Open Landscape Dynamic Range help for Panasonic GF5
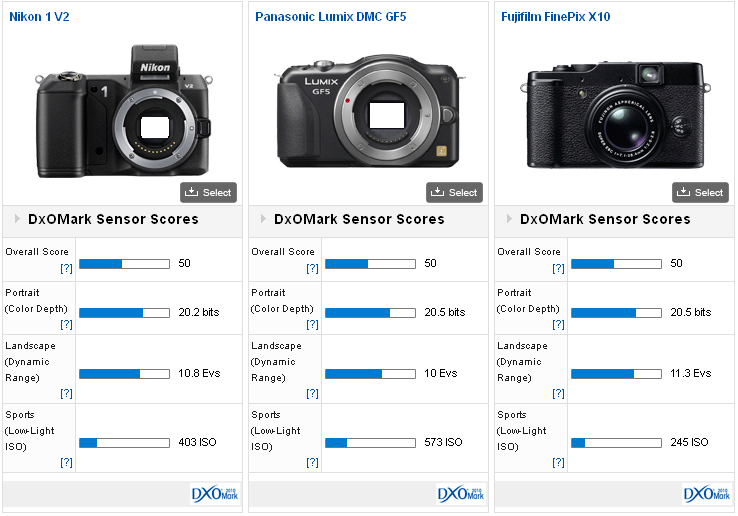The height and width of the screenshot is (516, 738). [313, 394]
